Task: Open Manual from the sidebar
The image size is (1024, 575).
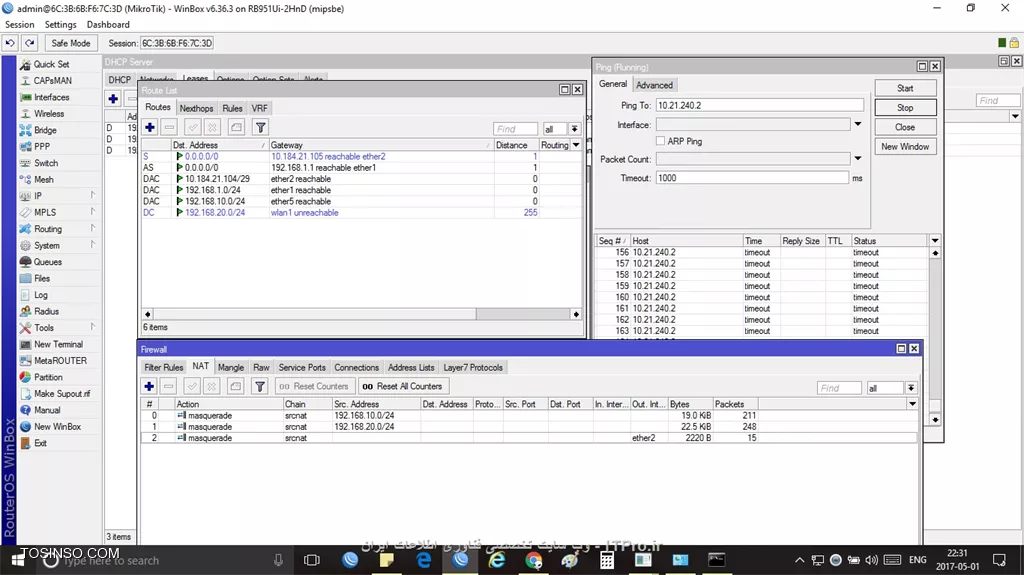Action: pyautogui.click(x=47, y=410)
